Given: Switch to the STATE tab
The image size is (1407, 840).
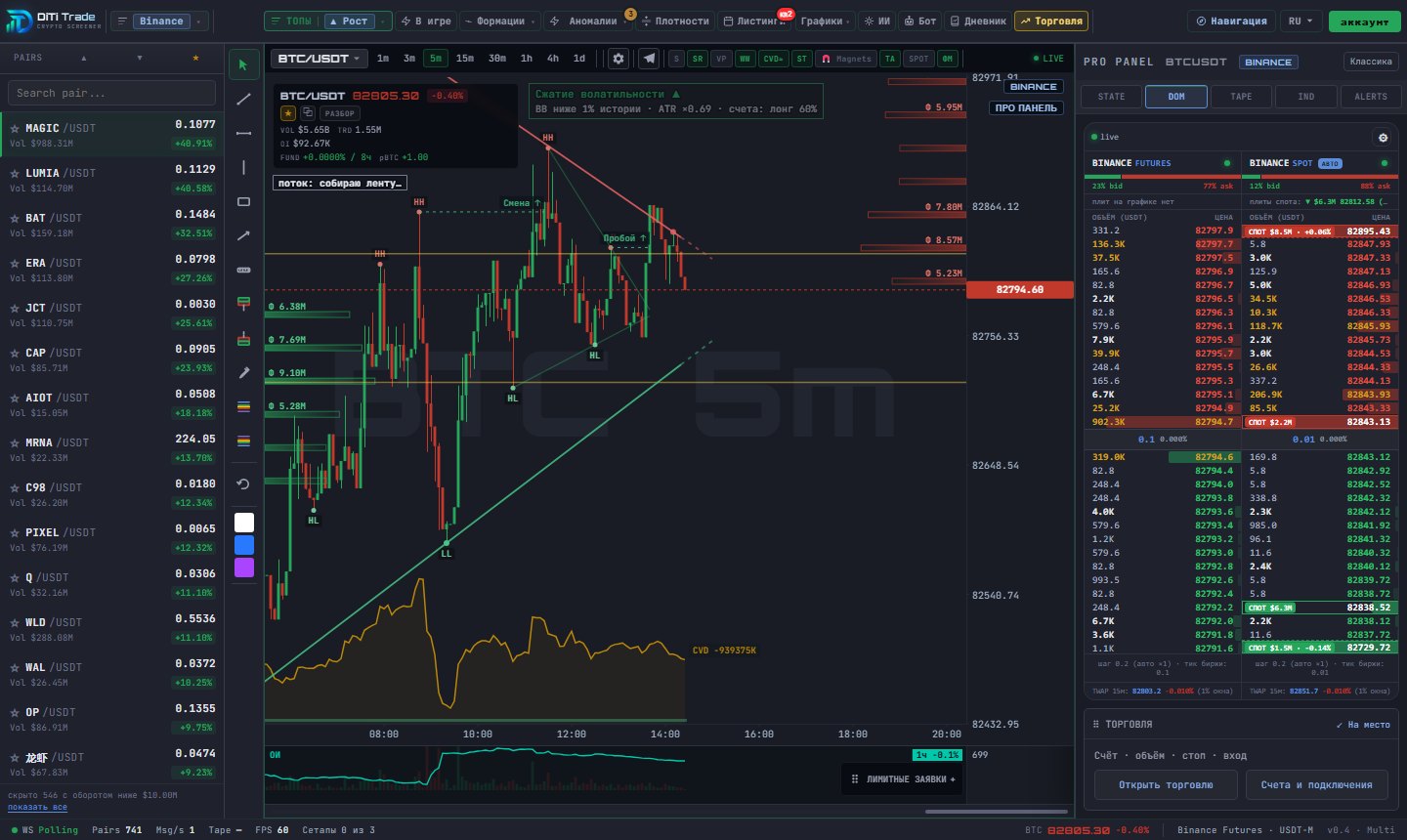Looking at the screenshot, I should pos(1111,97).
